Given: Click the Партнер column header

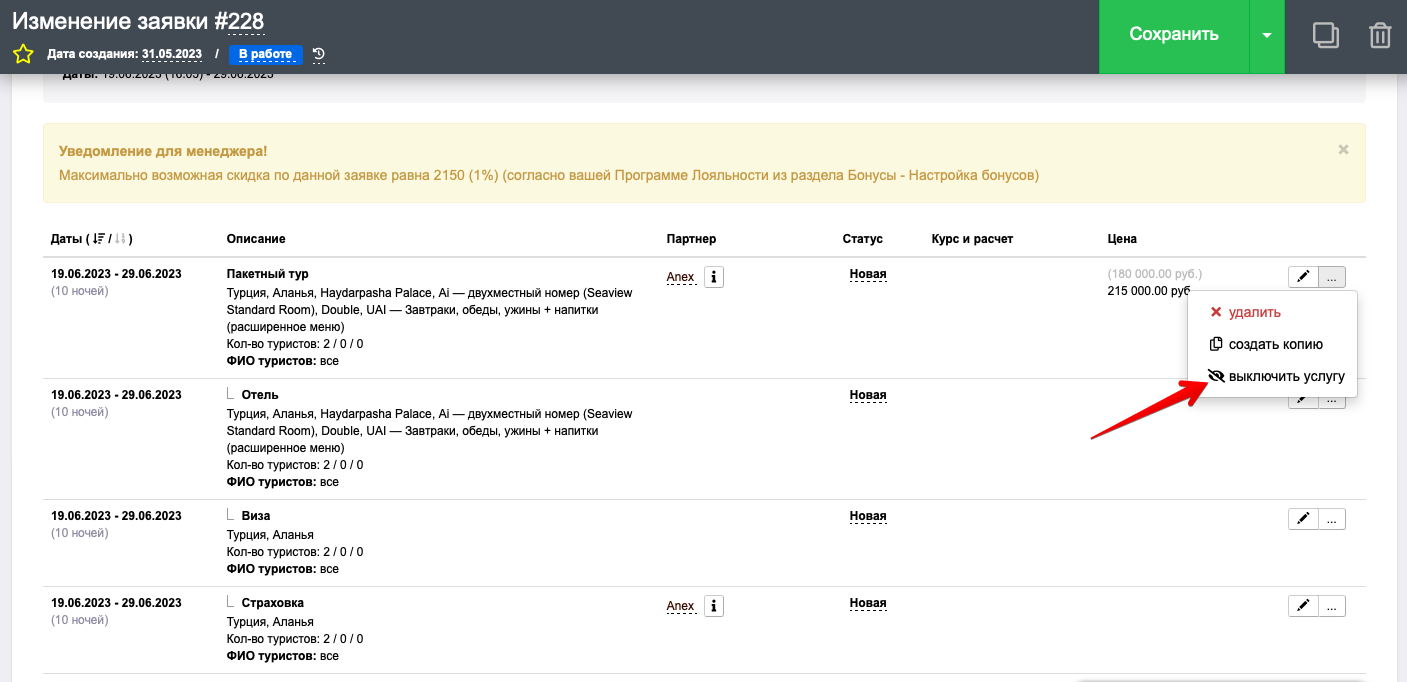Looking at the screenshot, I should tap(691, 239).
